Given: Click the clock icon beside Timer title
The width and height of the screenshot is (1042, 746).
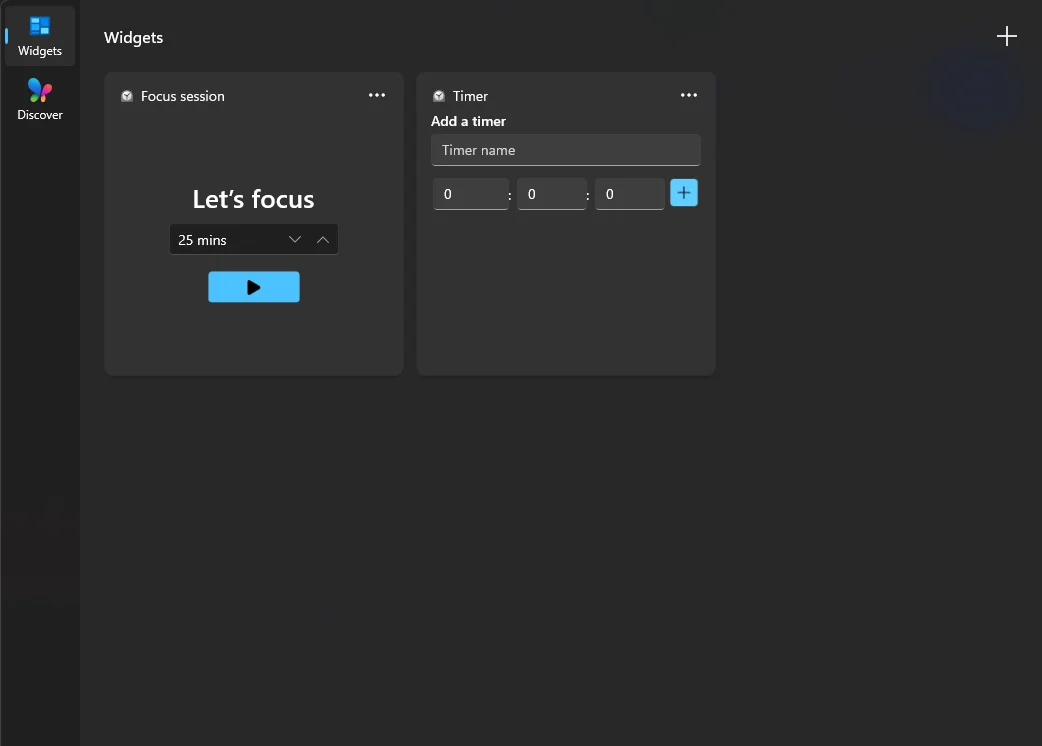Looking at the screenshot, I should (x=439, y=96).
